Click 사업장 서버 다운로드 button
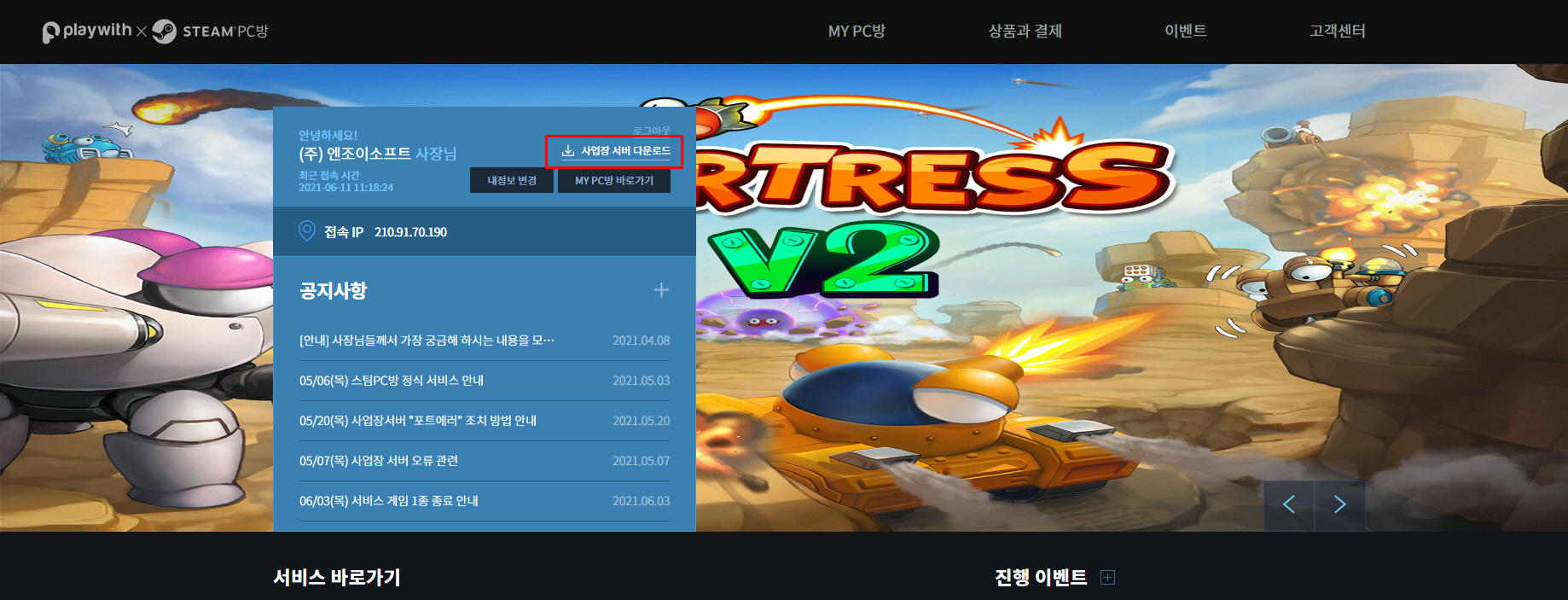The image size is (1568, 600). (615, 151)
